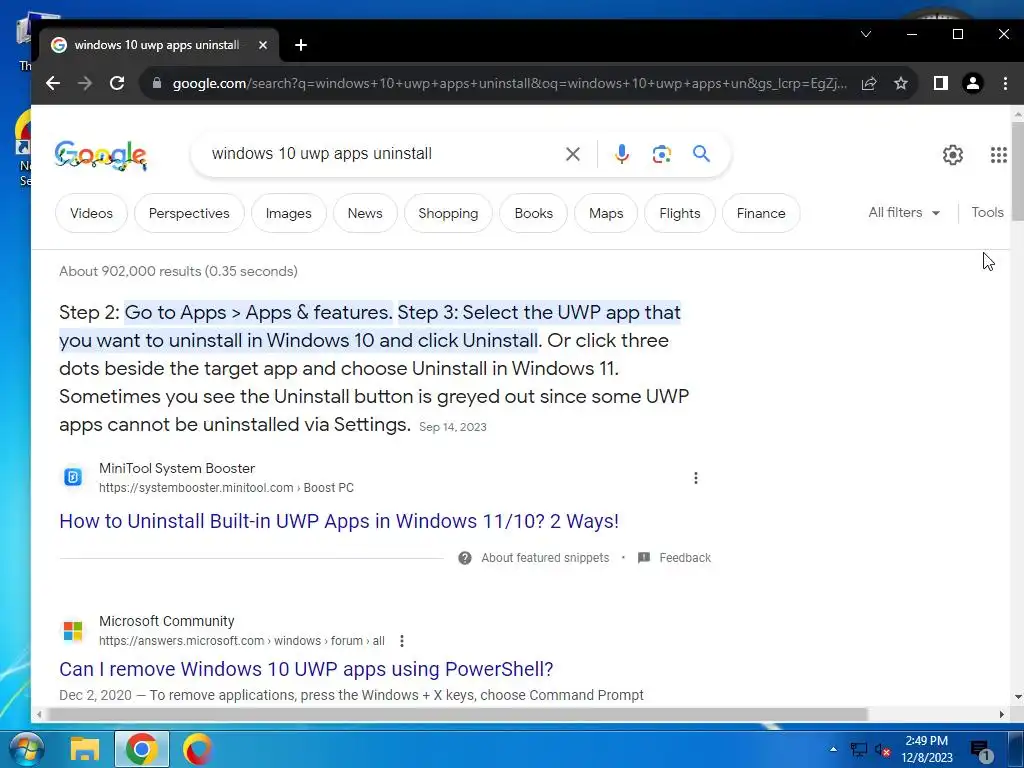Click the muted volume tray icon

[x=882, y=750]
